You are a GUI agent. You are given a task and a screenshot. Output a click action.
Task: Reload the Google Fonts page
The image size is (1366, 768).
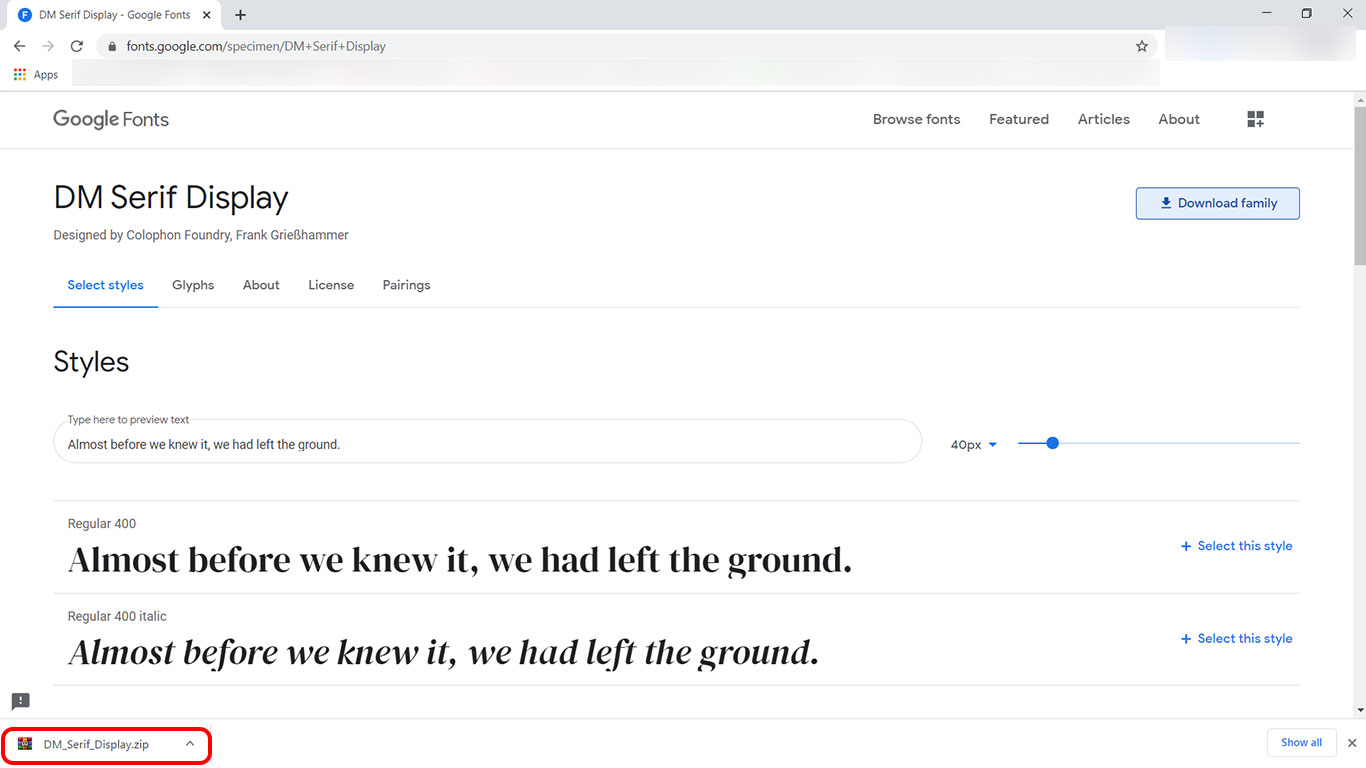point(77,46)
